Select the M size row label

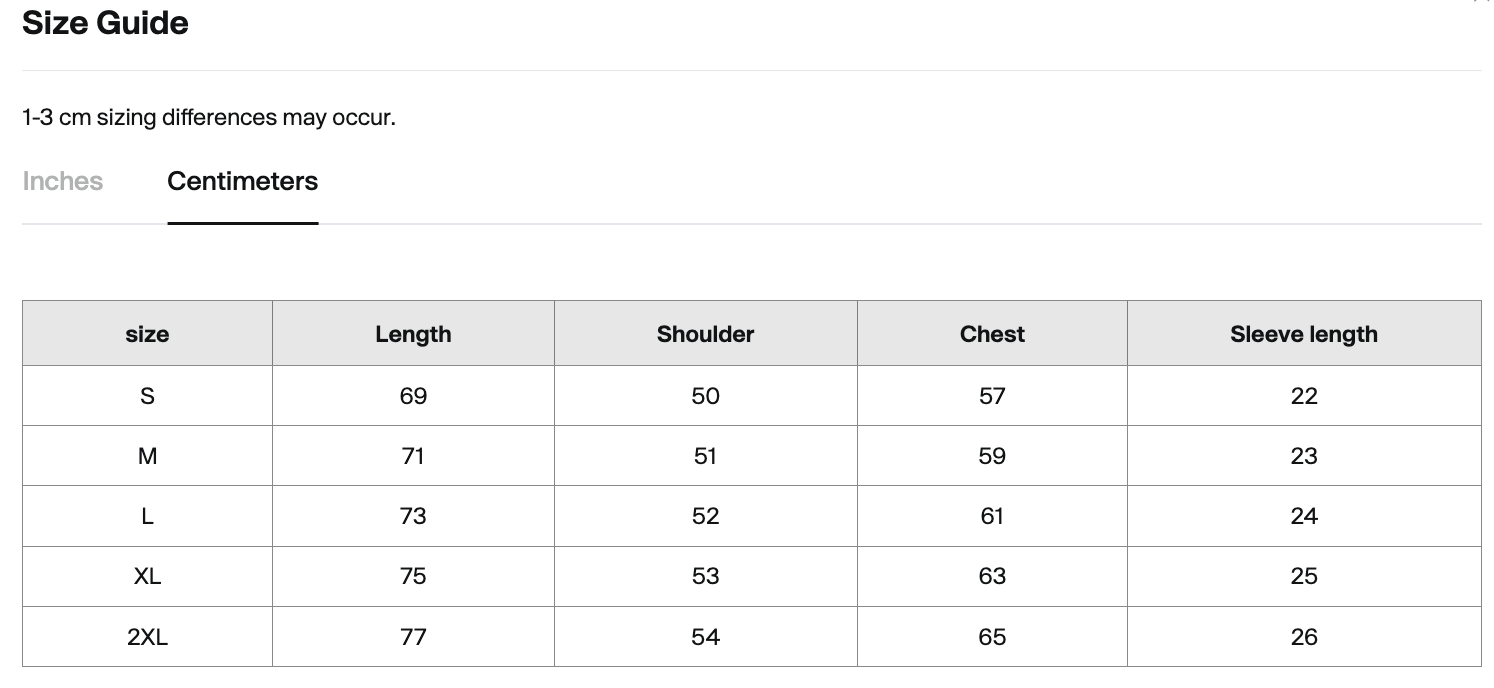click(x=147, y=456)
